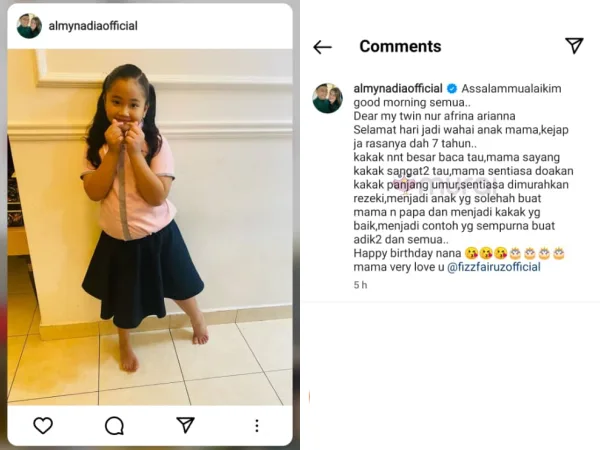Open the three-dot more options menu
This screenshot has width=600, height=450.
[257, 426]
